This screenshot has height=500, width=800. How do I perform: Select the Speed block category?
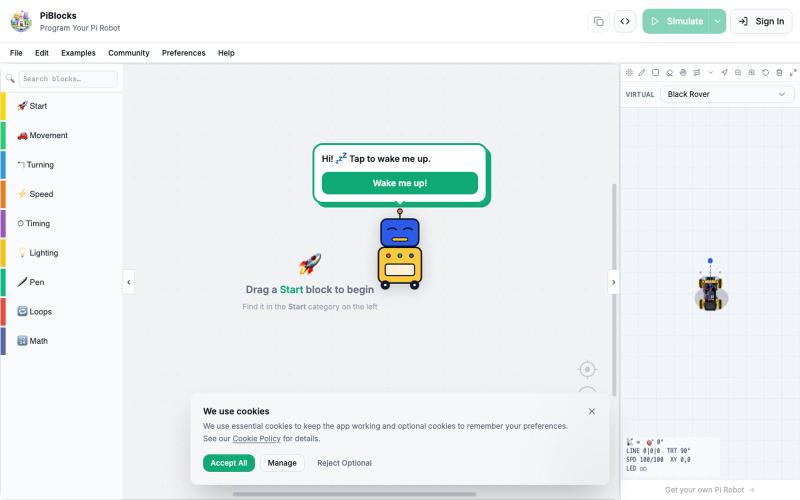[x=61, y=194]
